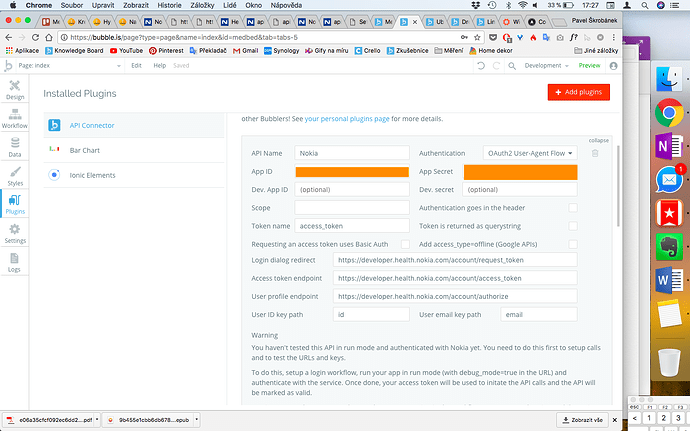This screenshot has height=431, width=690.
Task: Open the Logs section icon
Action: (15, 262)
